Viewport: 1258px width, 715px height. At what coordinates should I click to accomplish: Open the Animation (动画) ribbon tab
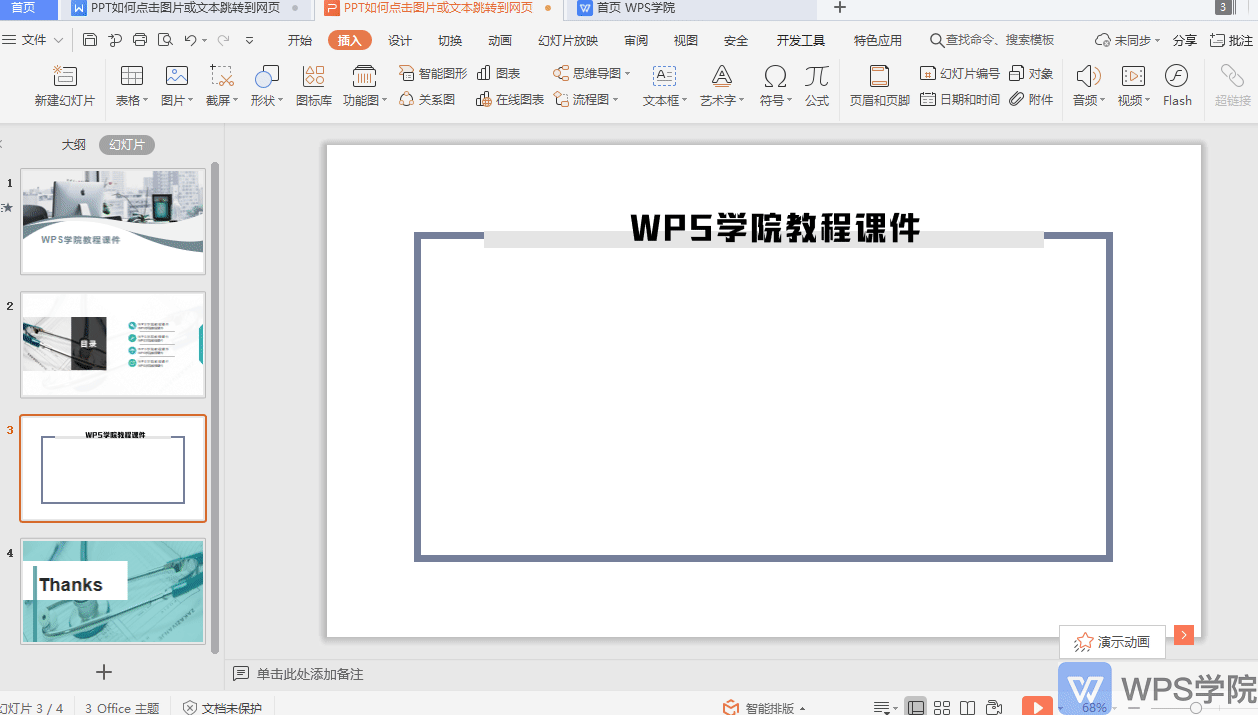click(500, 40)
